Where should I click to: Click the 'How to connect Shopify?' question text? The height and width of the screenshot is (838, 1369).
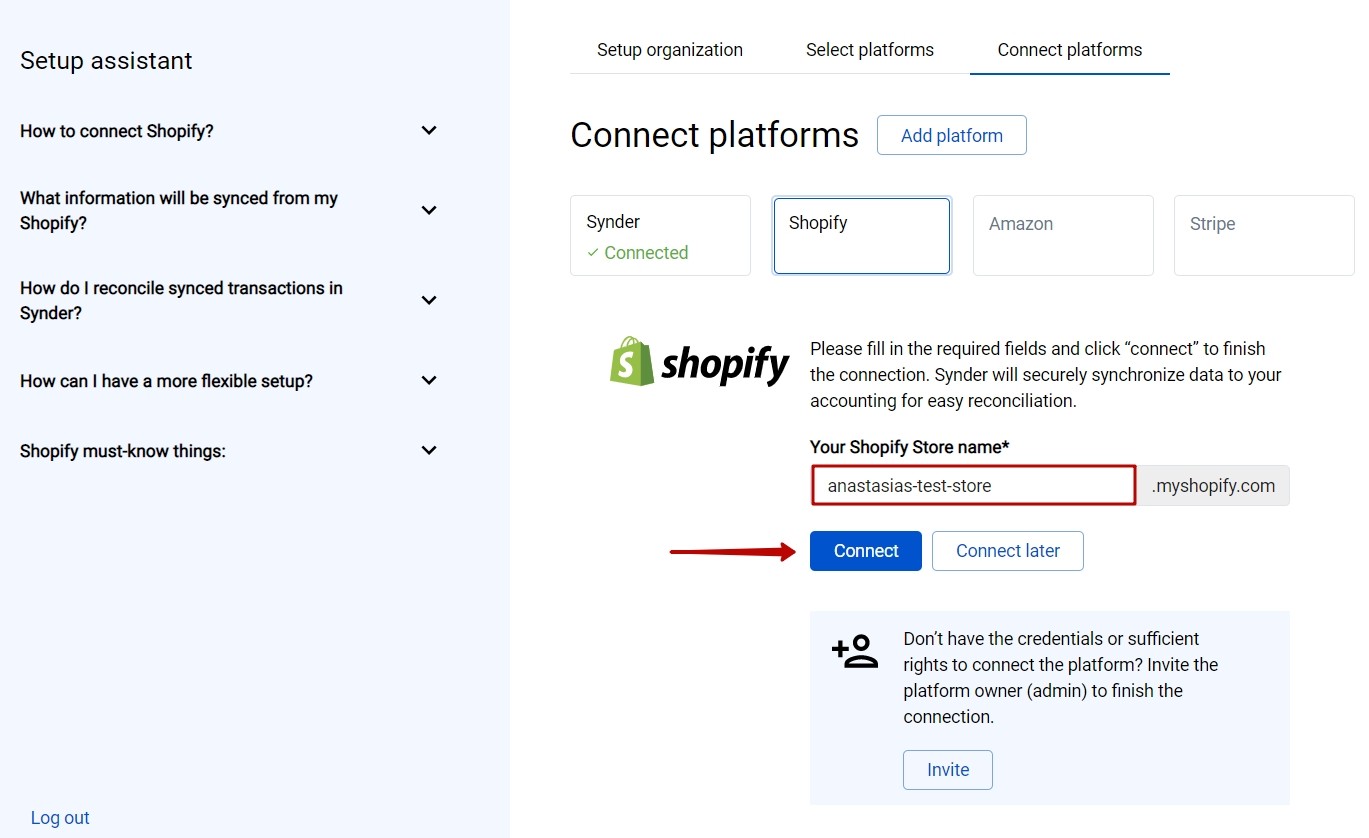[x=117, y=131]
